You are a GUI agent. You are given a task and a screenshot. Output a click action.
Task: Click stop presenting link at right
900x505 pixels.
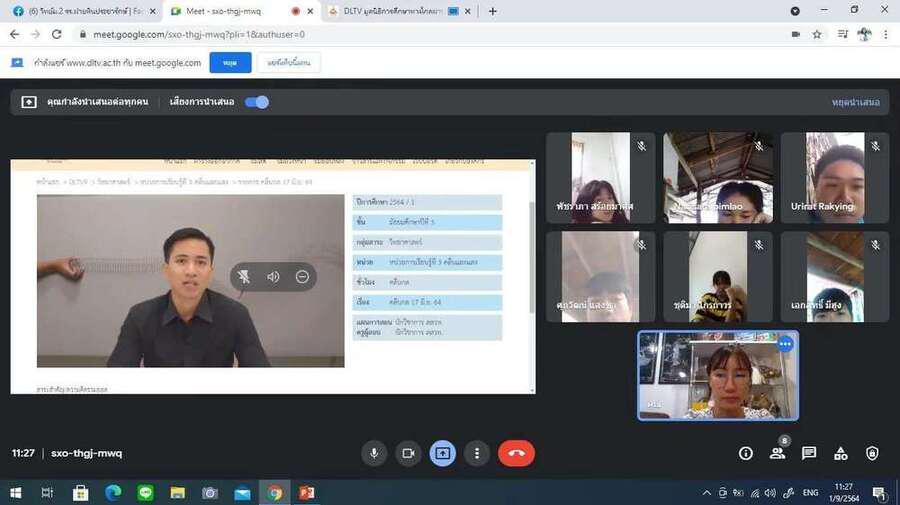(x=855, y=102)
